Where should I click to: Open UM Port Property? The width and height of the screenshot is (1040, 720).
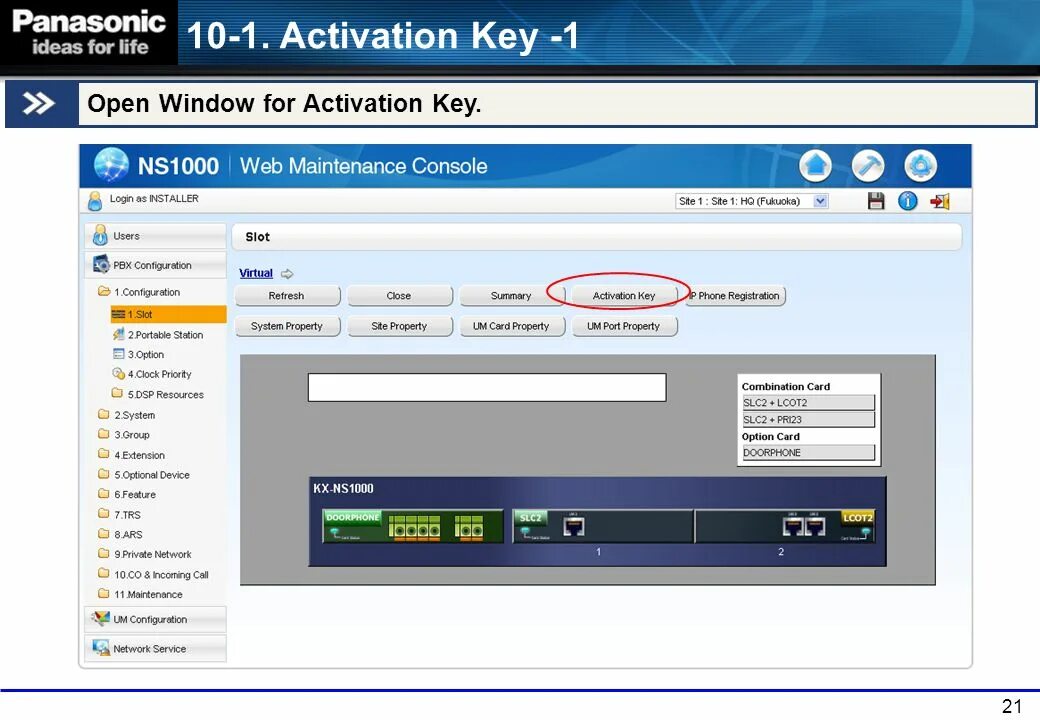pos(623,326)
